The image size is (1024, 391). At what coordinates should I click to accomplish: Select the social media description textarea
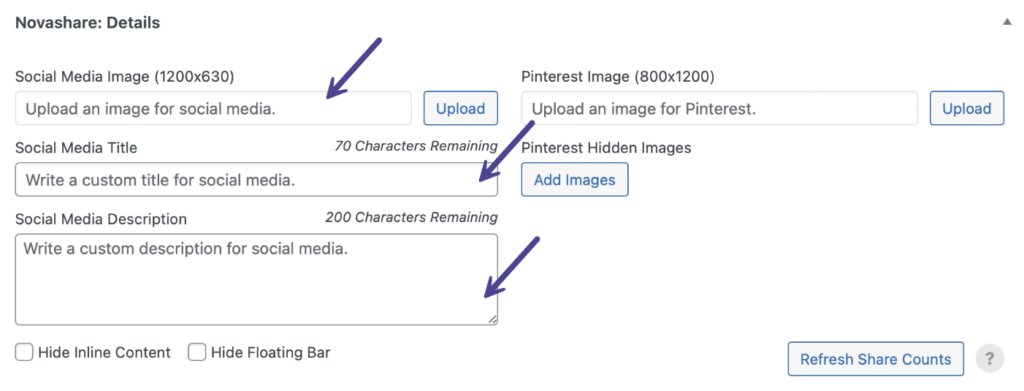coord(256,279)
